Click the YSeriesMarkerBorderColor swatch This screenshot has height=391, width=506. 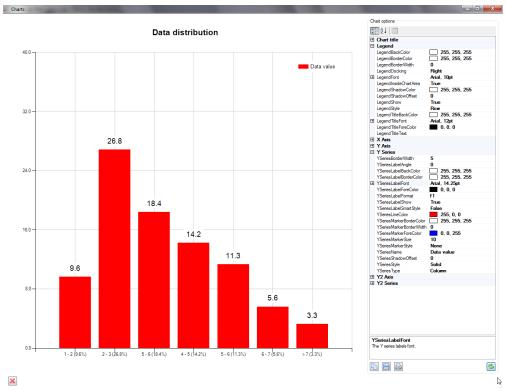433,221
